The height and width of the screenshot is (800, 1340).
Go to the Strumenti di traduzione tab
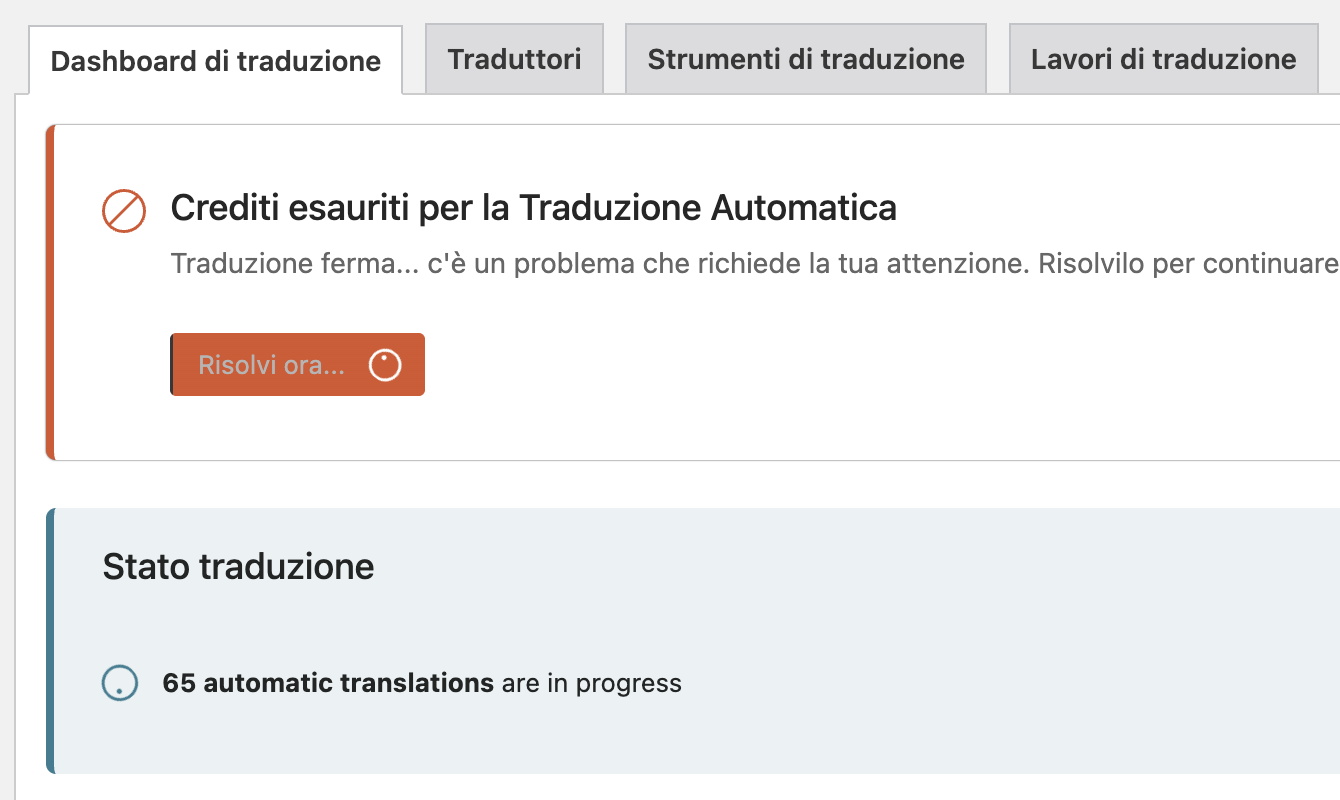click(806, 59)
